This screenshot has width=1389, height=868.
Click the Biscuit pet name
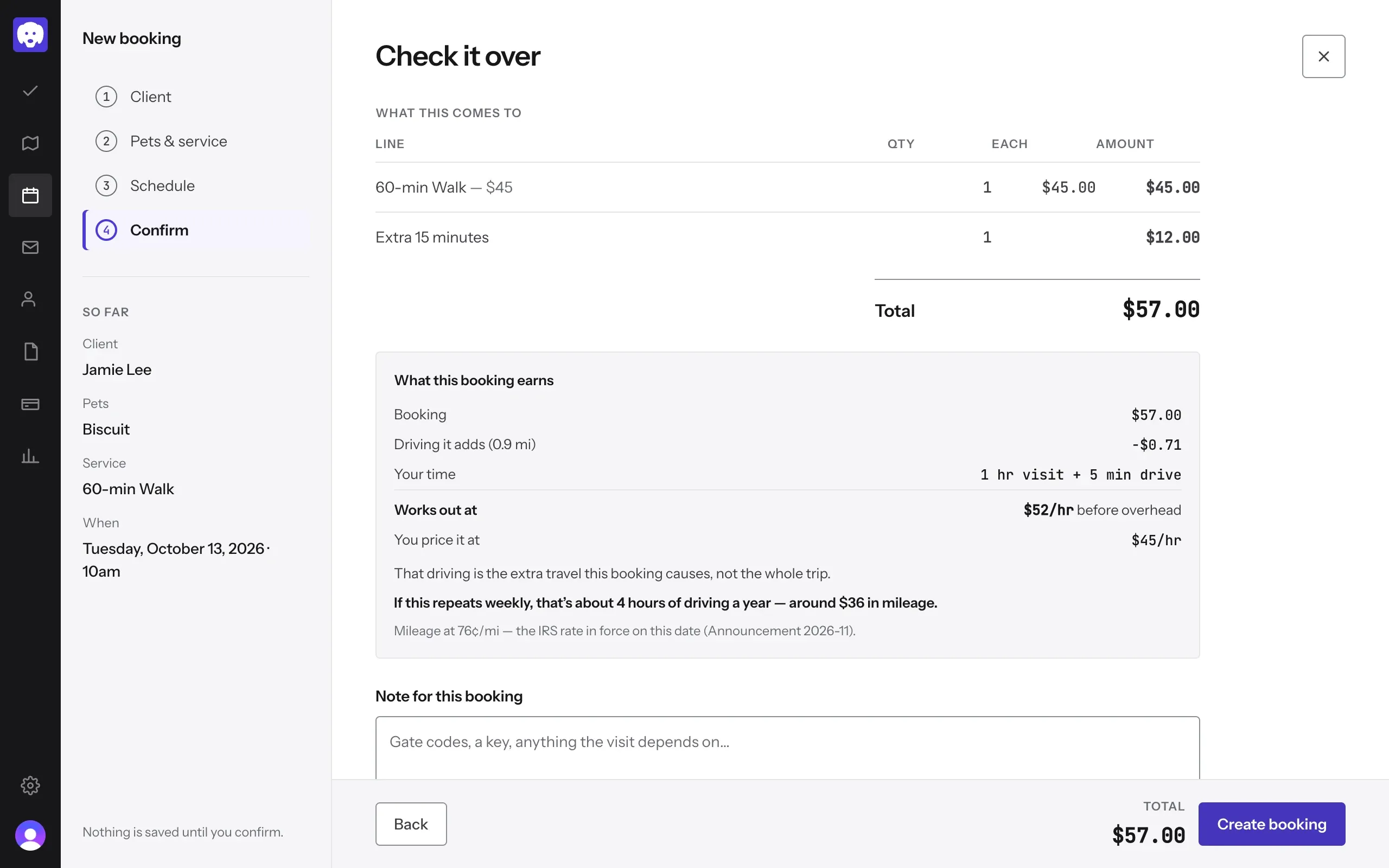pos(106,430)
